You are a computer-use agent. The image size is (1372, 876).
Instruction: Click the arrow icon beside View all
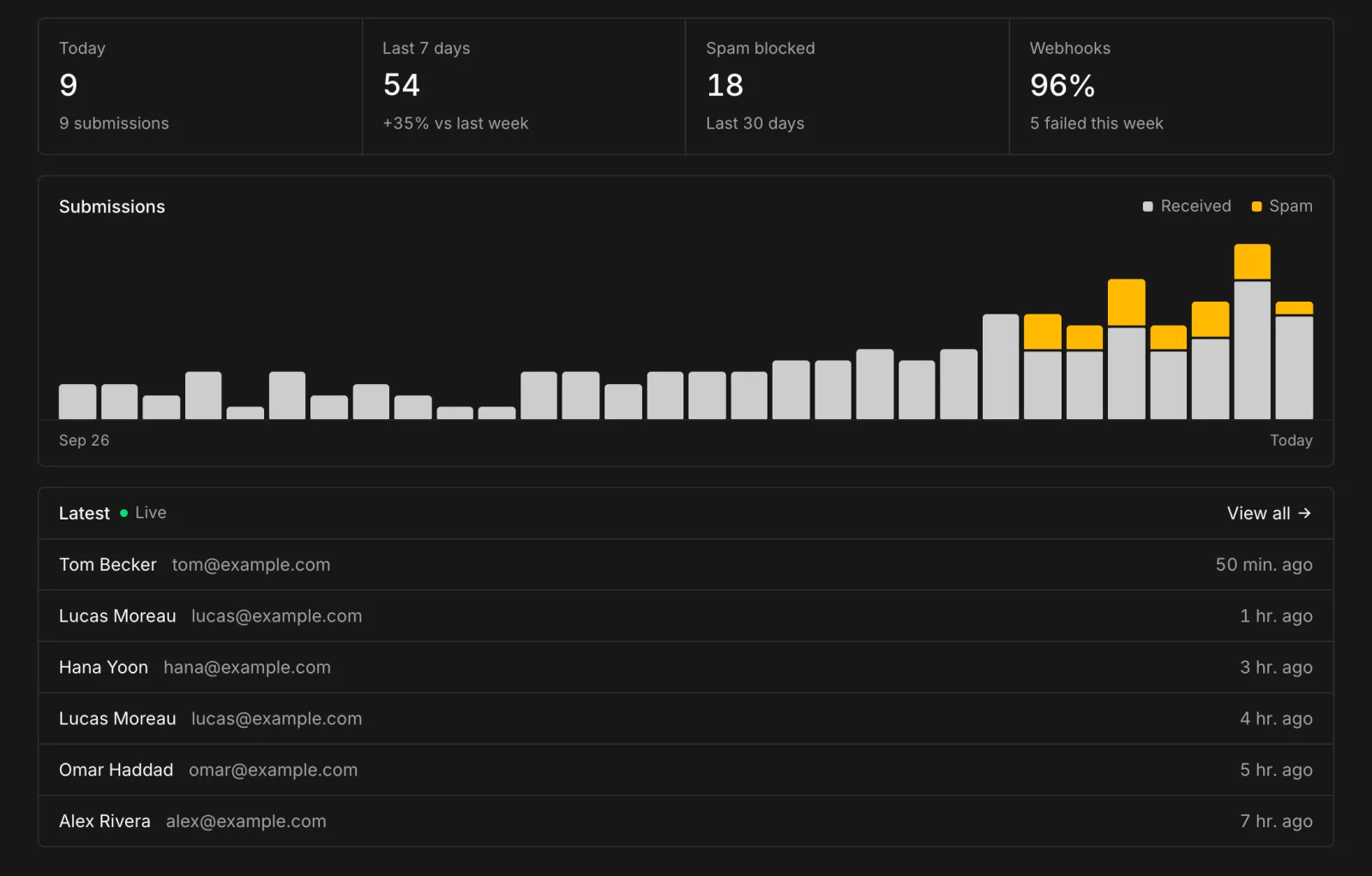coord(1304,513)
